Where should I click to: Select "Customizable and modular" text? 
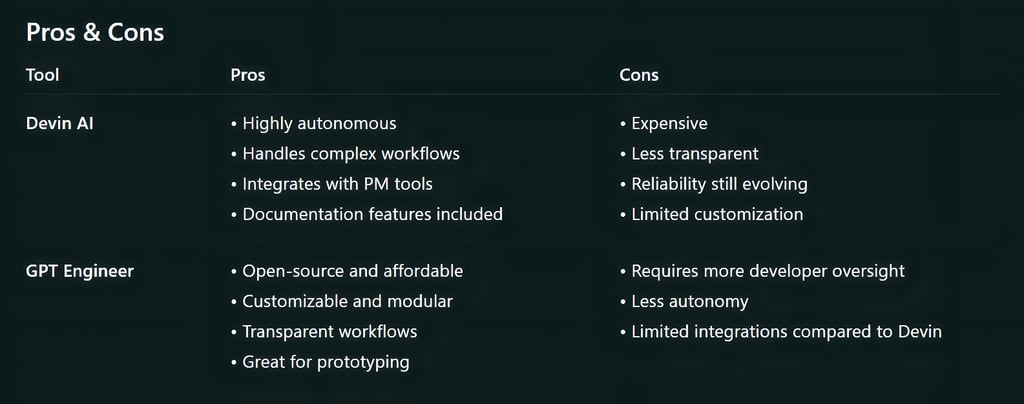point(347,301)
